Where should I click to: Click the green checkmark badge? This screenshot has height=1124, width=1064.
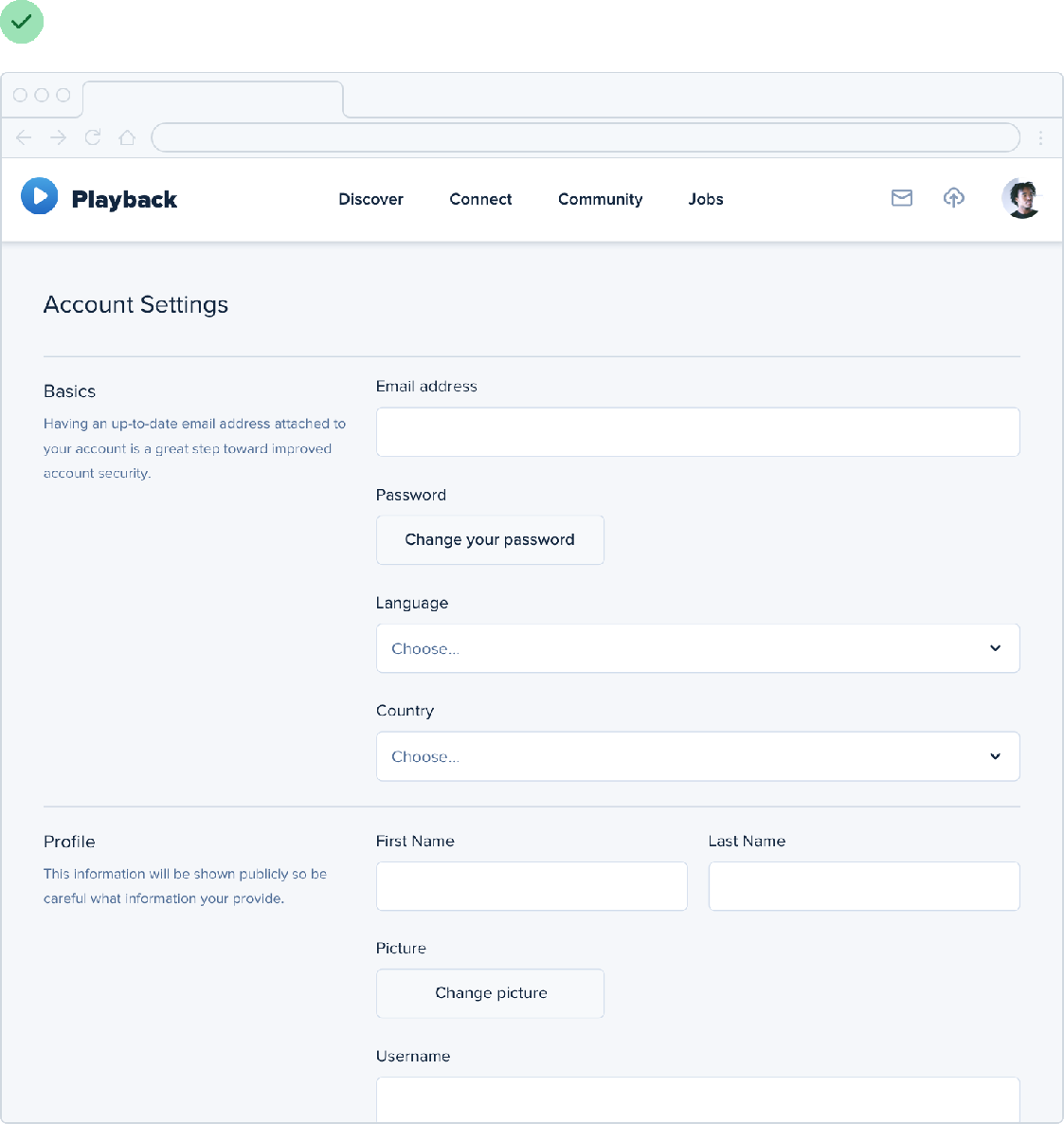tap(22, 22)
